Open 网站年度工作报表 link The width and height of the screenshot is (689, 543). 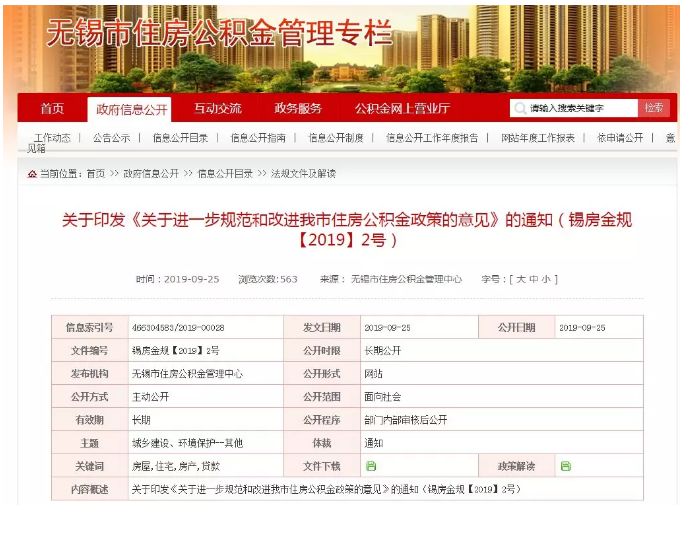(538, 138)
